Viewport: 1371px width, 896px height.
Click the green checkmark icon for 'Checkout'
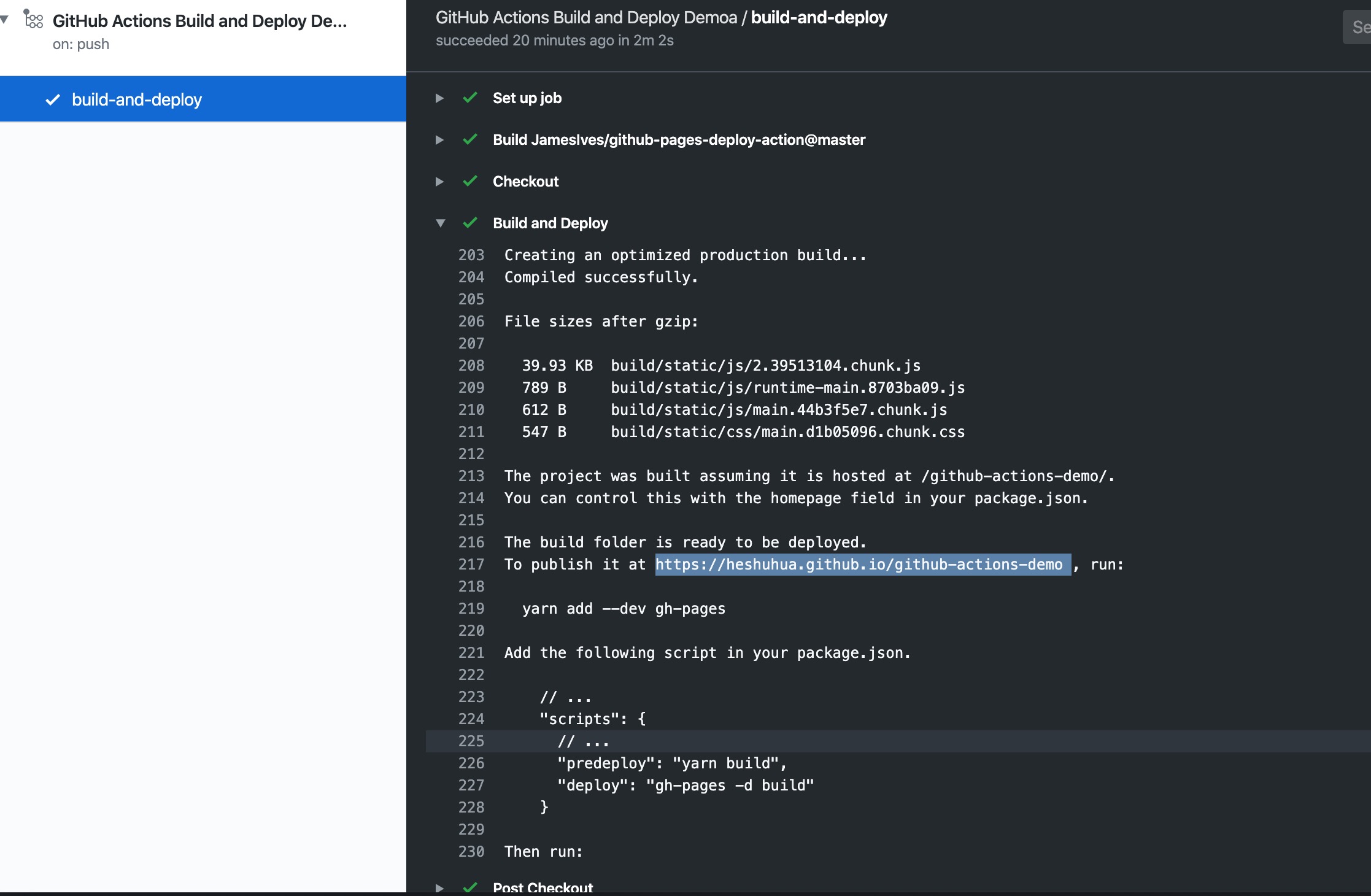pos(470,181)
